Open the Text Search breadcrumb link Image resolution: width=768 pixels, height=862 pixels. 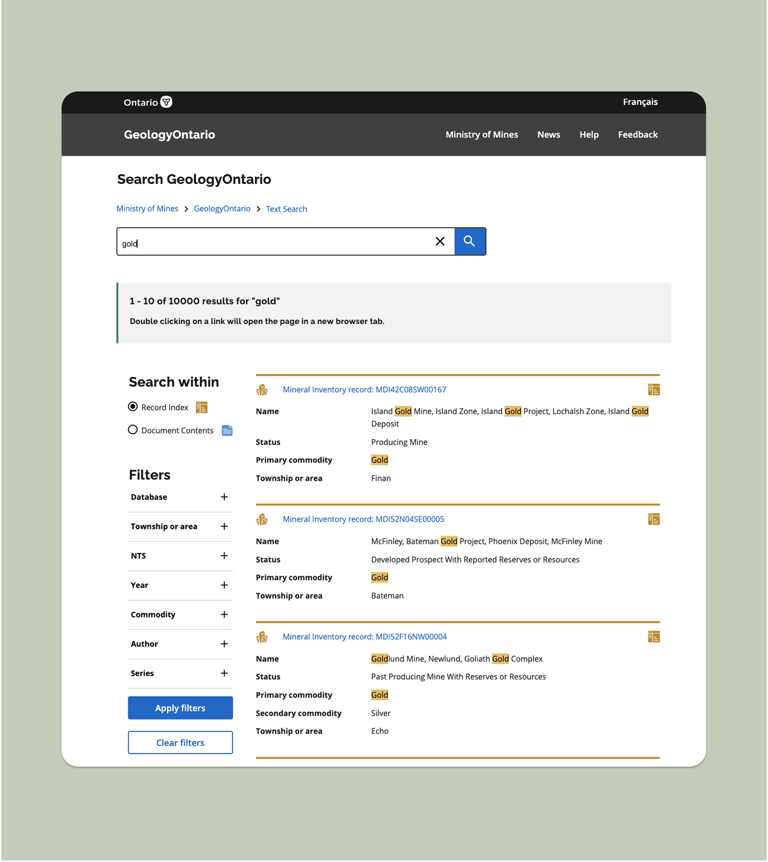point(286,209)
